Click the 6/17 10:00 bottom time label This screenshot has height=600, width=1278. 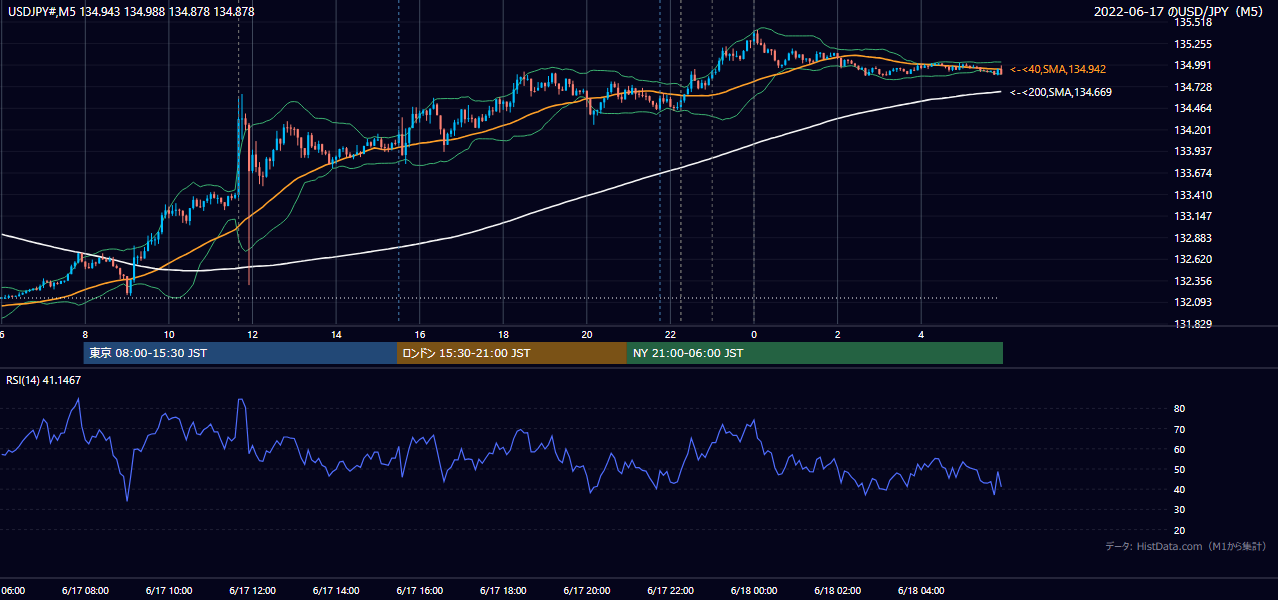point(169,590)
